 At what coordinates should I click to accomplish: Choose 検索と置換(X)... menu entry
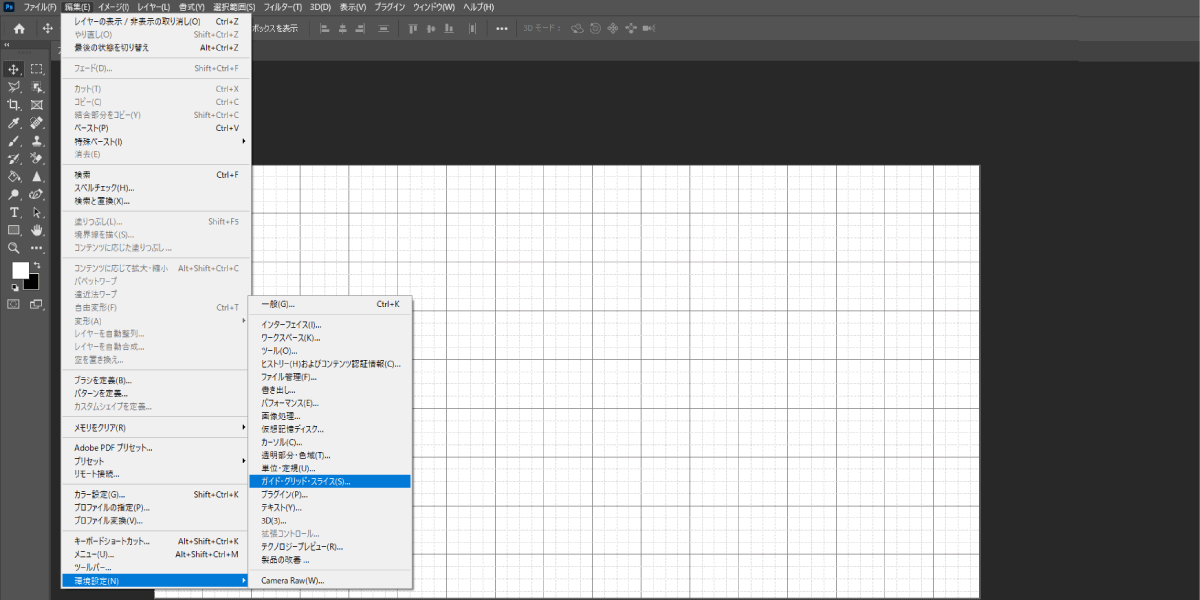(x=156, y=201)
